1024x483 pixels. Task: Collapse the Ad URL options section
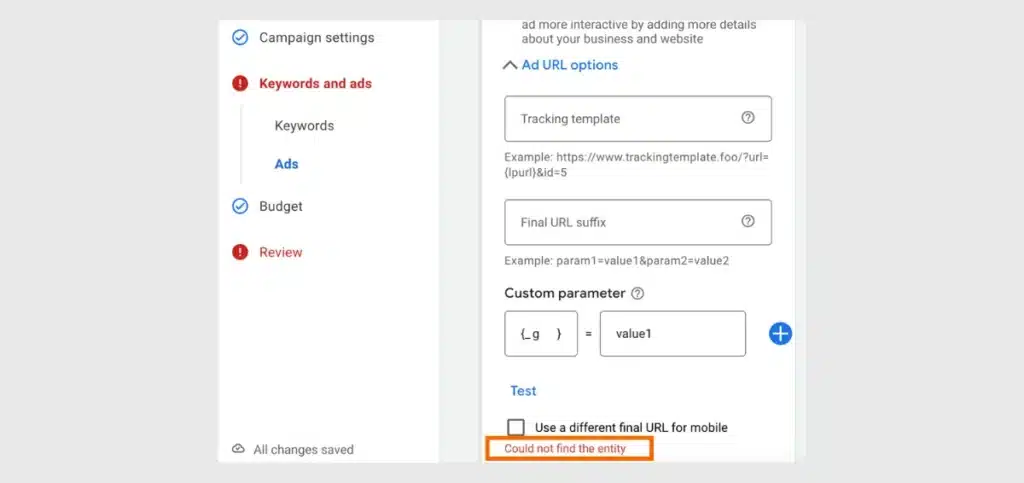[510, 65]
